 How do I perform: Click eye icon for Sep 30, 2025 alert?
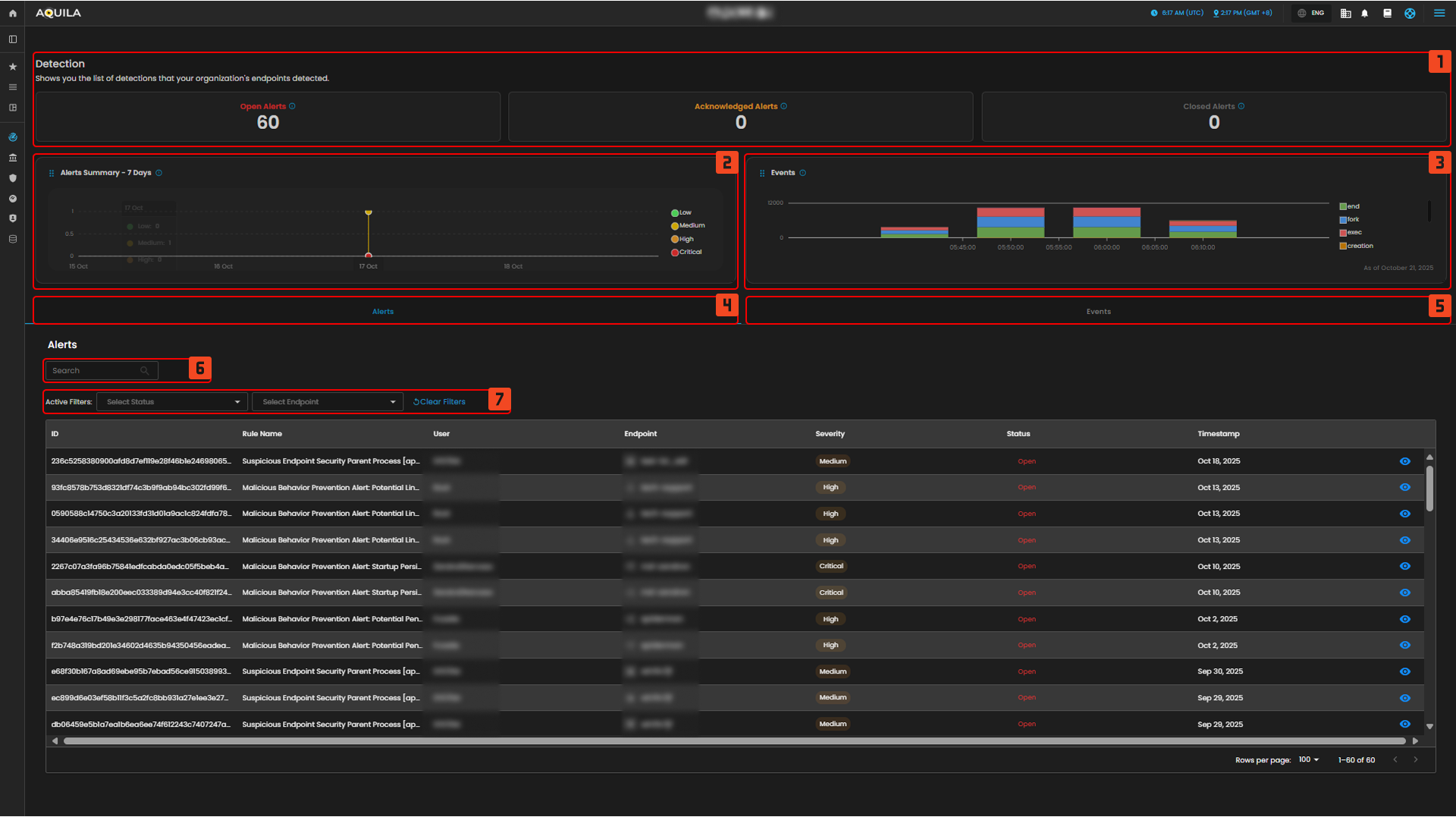pyautogui.click(x=1404, y=672)
